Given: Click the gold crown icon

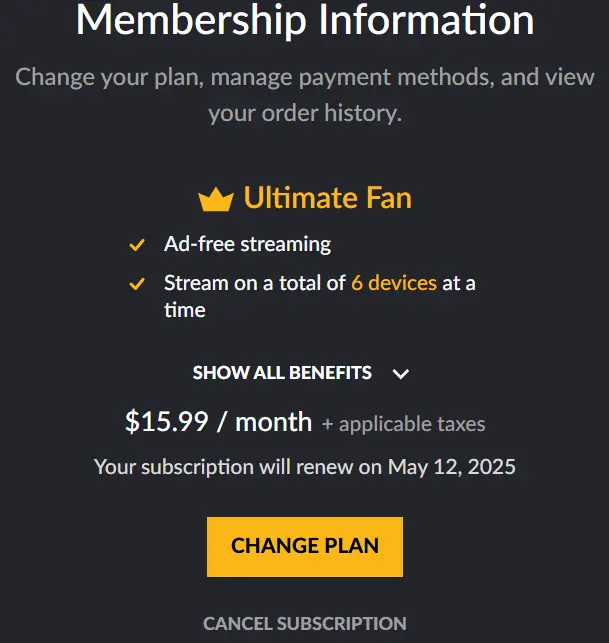Looking at the screenshot, I should (x=216, y=199).
